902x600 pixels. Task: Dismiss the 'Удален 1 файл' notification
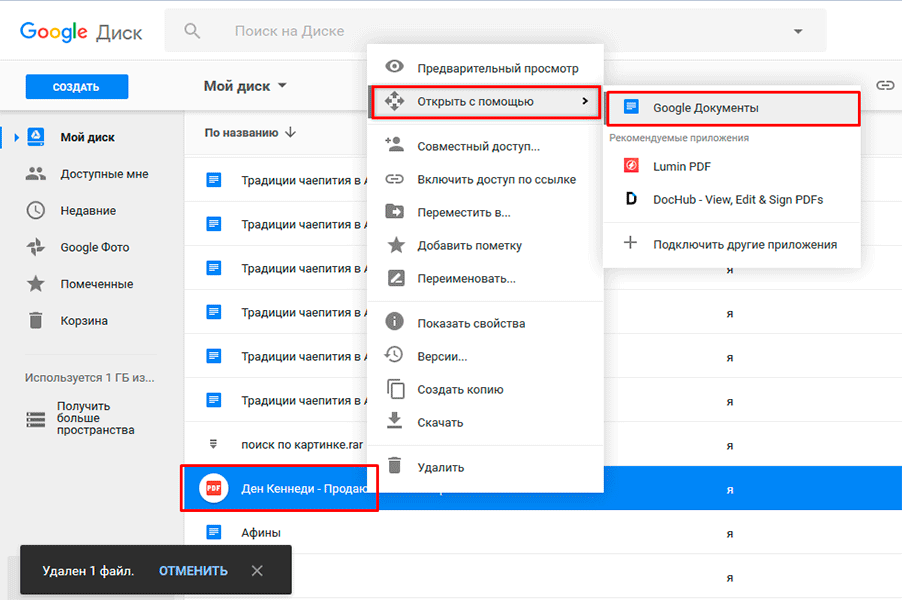257,571
